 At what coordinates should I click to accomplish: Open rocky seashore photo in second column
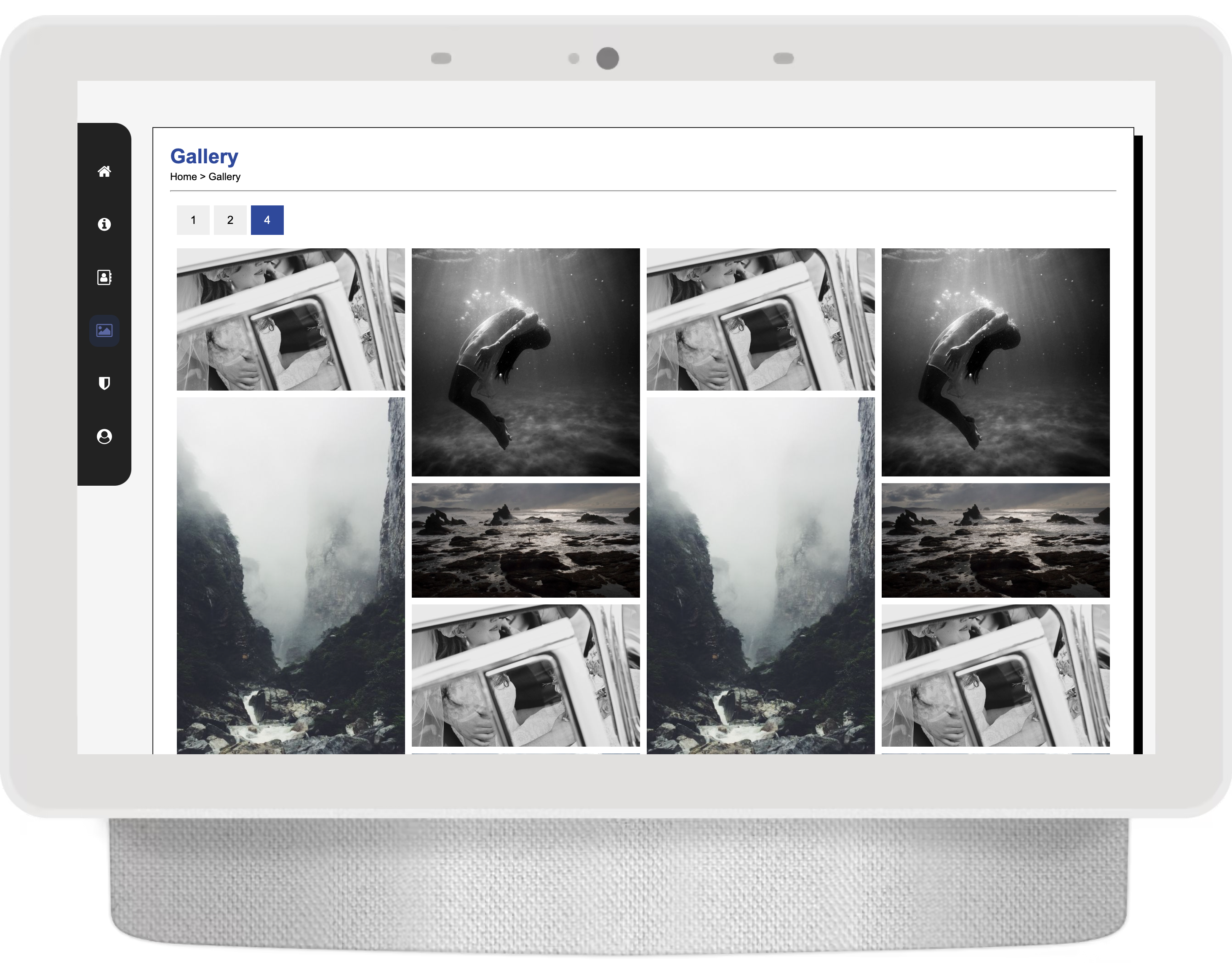525,540
